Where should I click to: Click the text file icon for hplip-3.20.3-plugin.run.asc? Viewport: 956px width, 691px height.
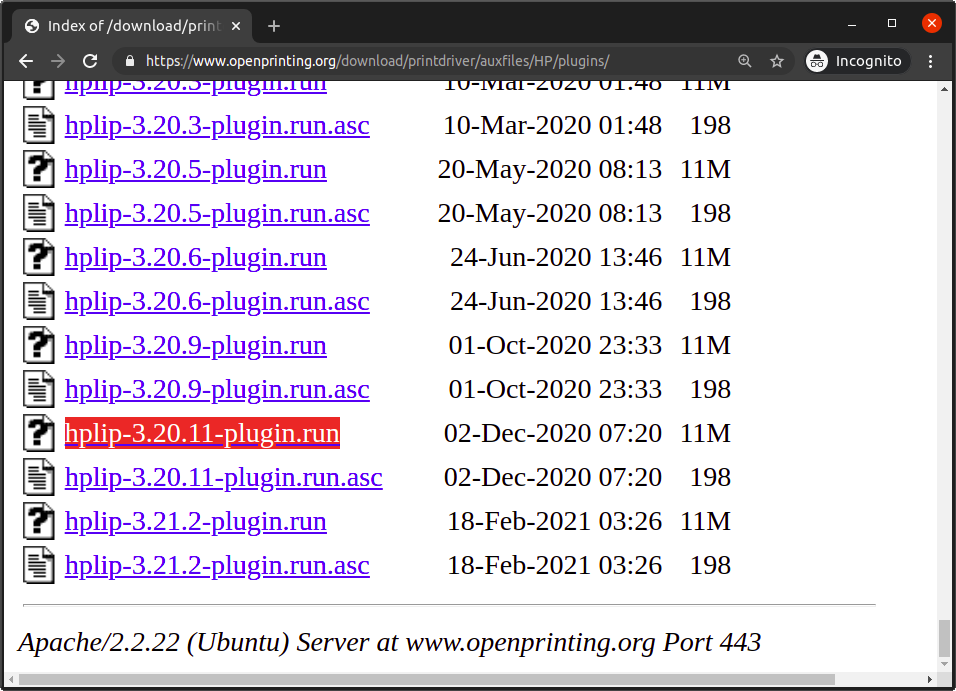point(38,125)
